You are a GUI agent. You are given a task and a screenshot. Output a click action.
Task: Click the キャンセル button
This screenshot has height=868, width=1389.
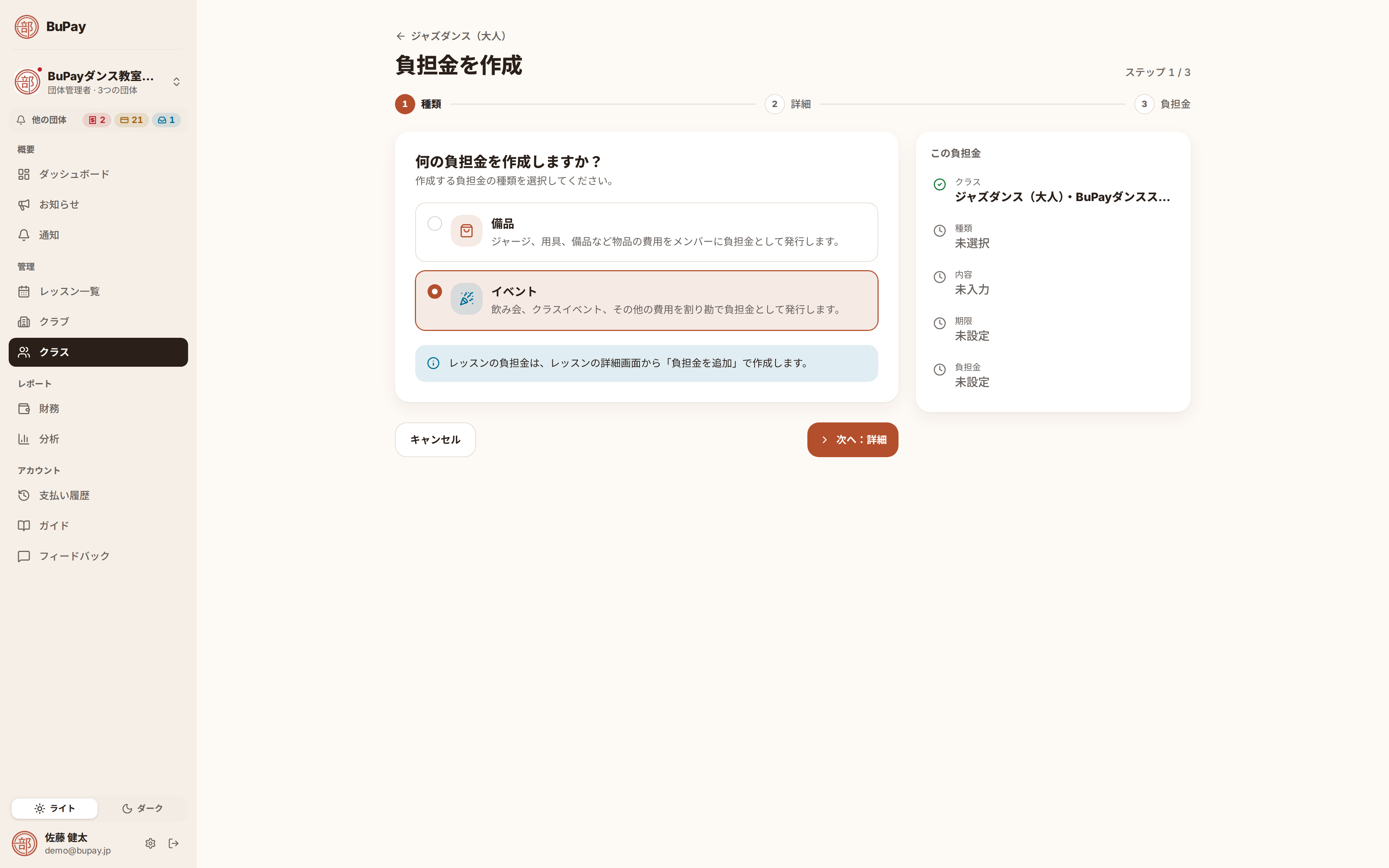435,440
